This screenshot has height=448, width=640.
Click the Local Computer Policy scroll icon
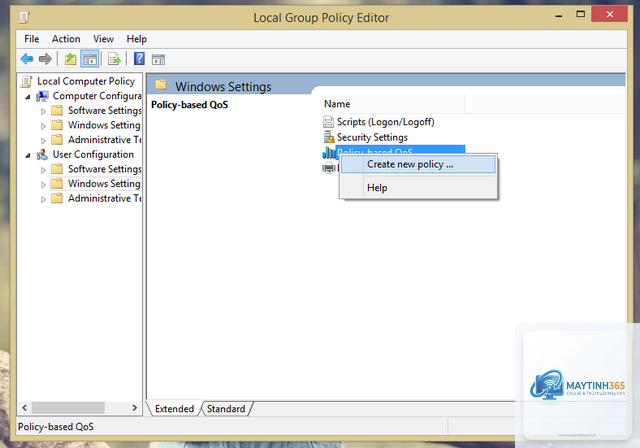pos(27,82)
